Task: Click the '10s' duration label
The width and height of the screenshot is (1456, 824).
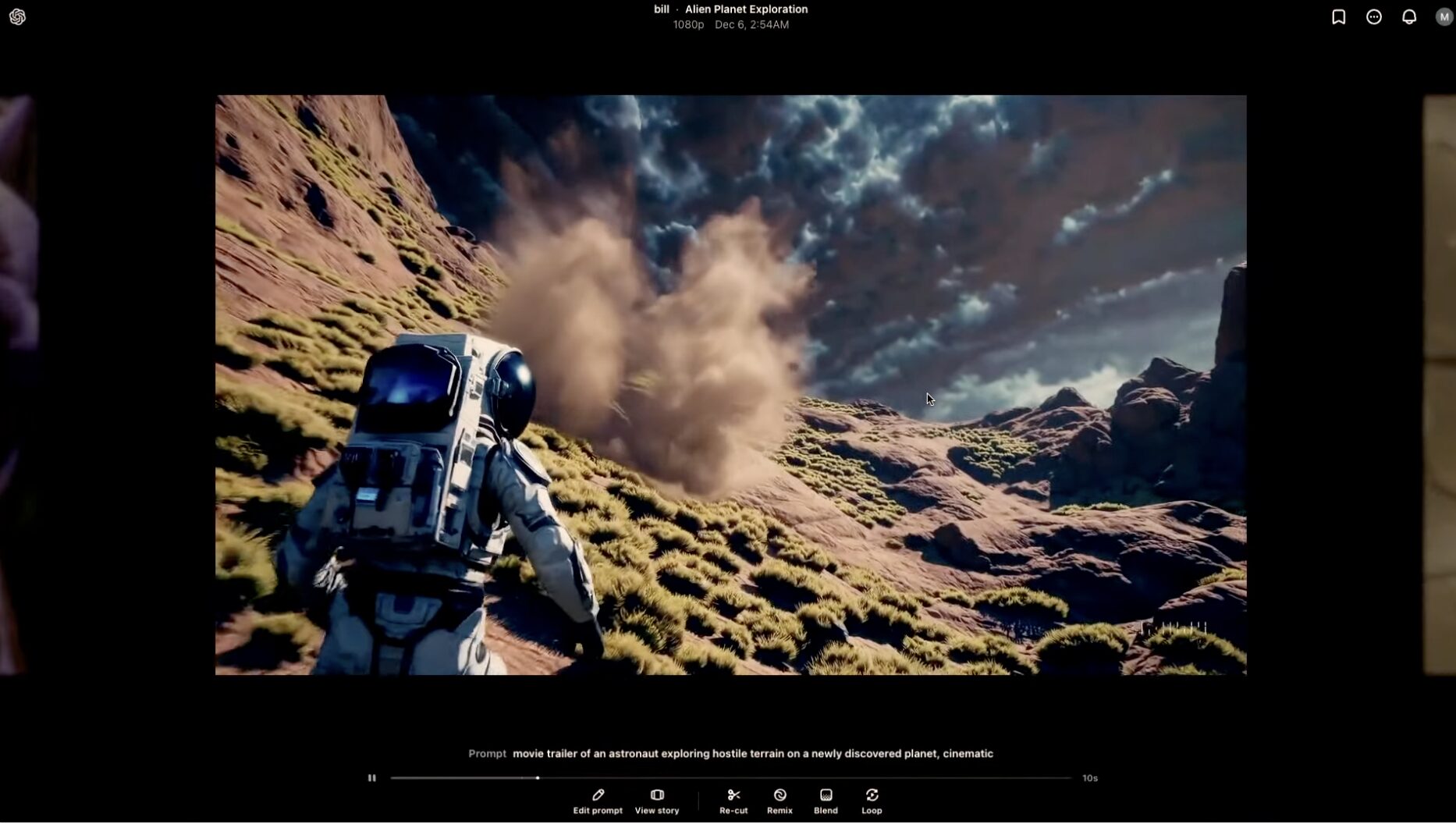Action: tap(1090, 779)
